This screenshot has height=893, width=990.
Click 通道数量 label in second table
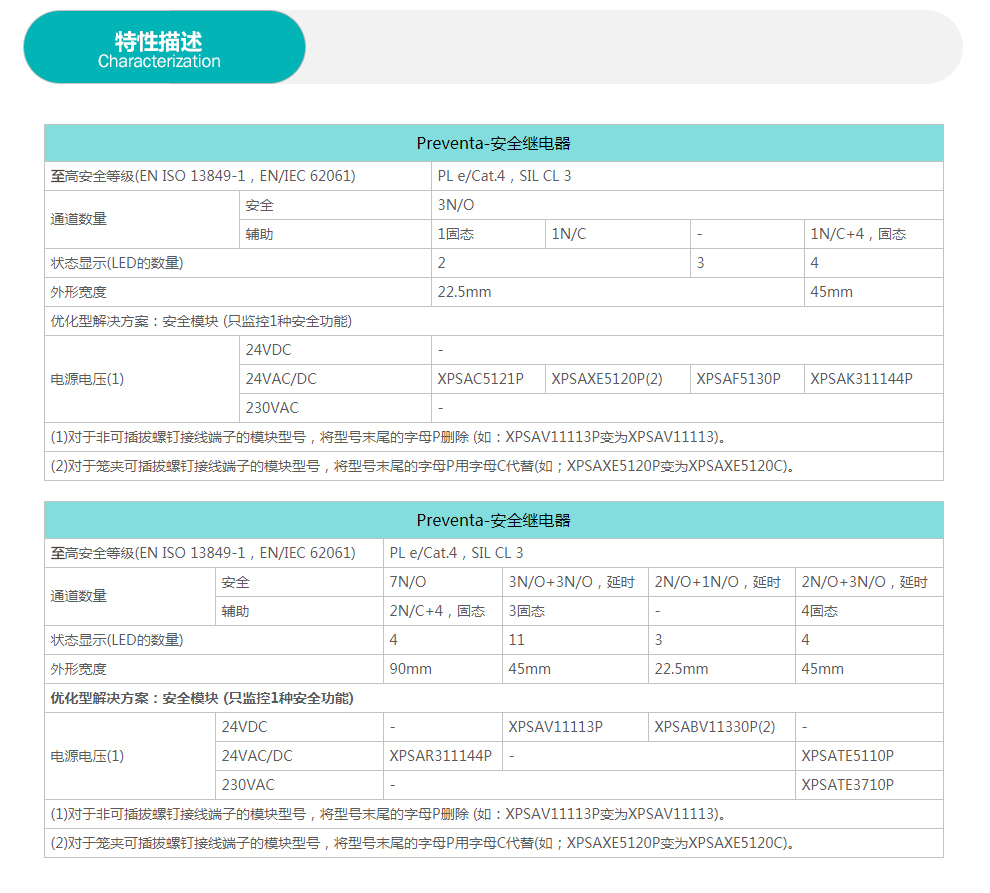click(78, 596)
